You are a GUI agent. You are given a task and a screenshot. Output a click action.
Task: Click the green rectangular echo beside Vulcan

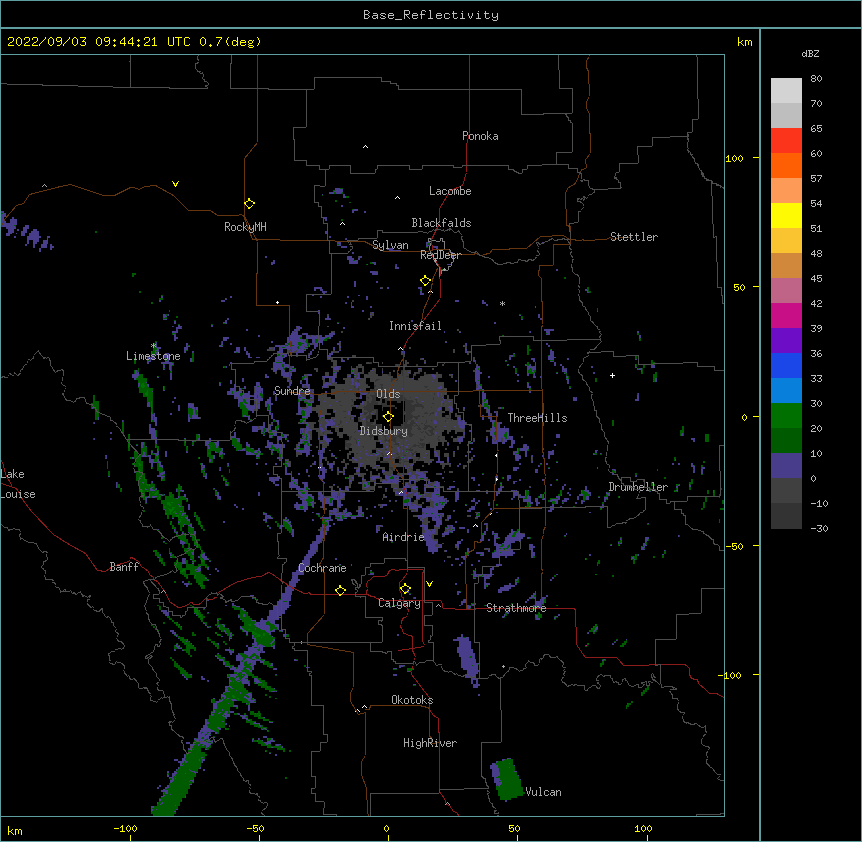pyautogui.click(x=509, y=779)
